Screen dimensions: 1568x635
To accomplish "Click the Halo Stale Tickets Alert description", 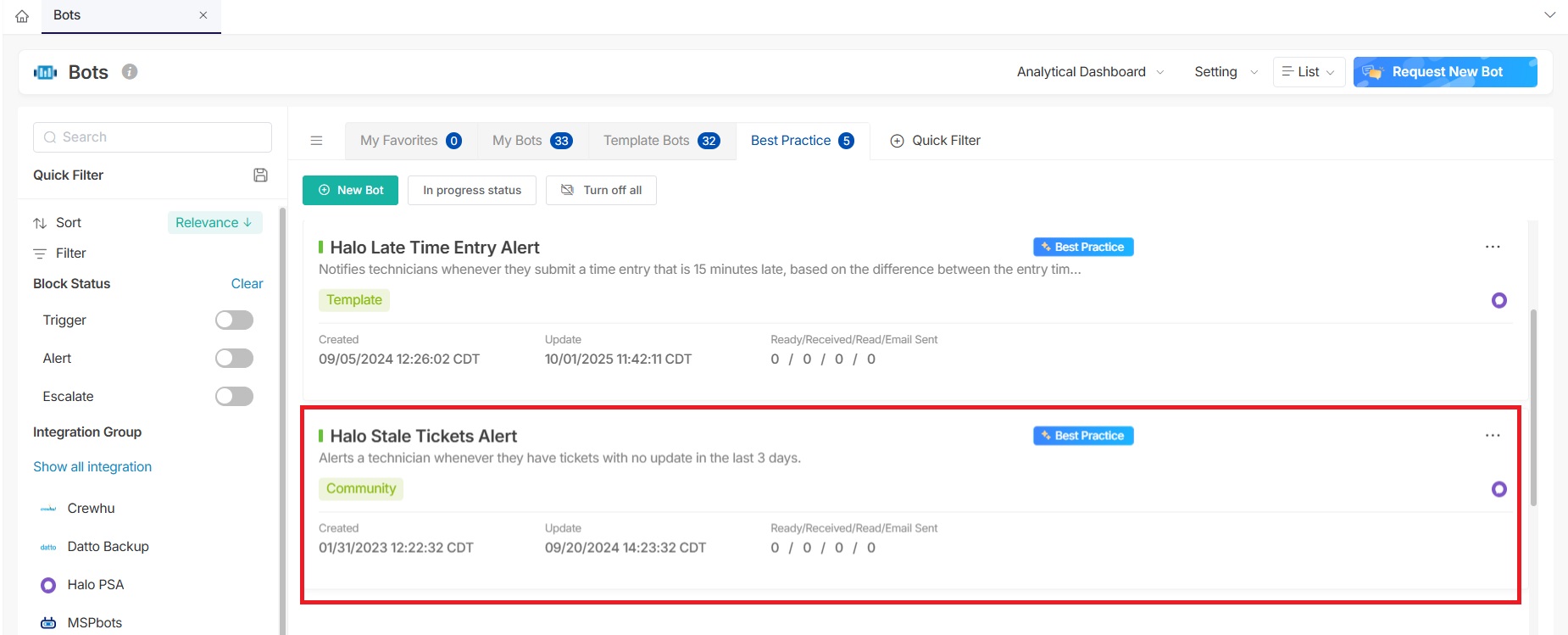I will [x=559, y=458].
